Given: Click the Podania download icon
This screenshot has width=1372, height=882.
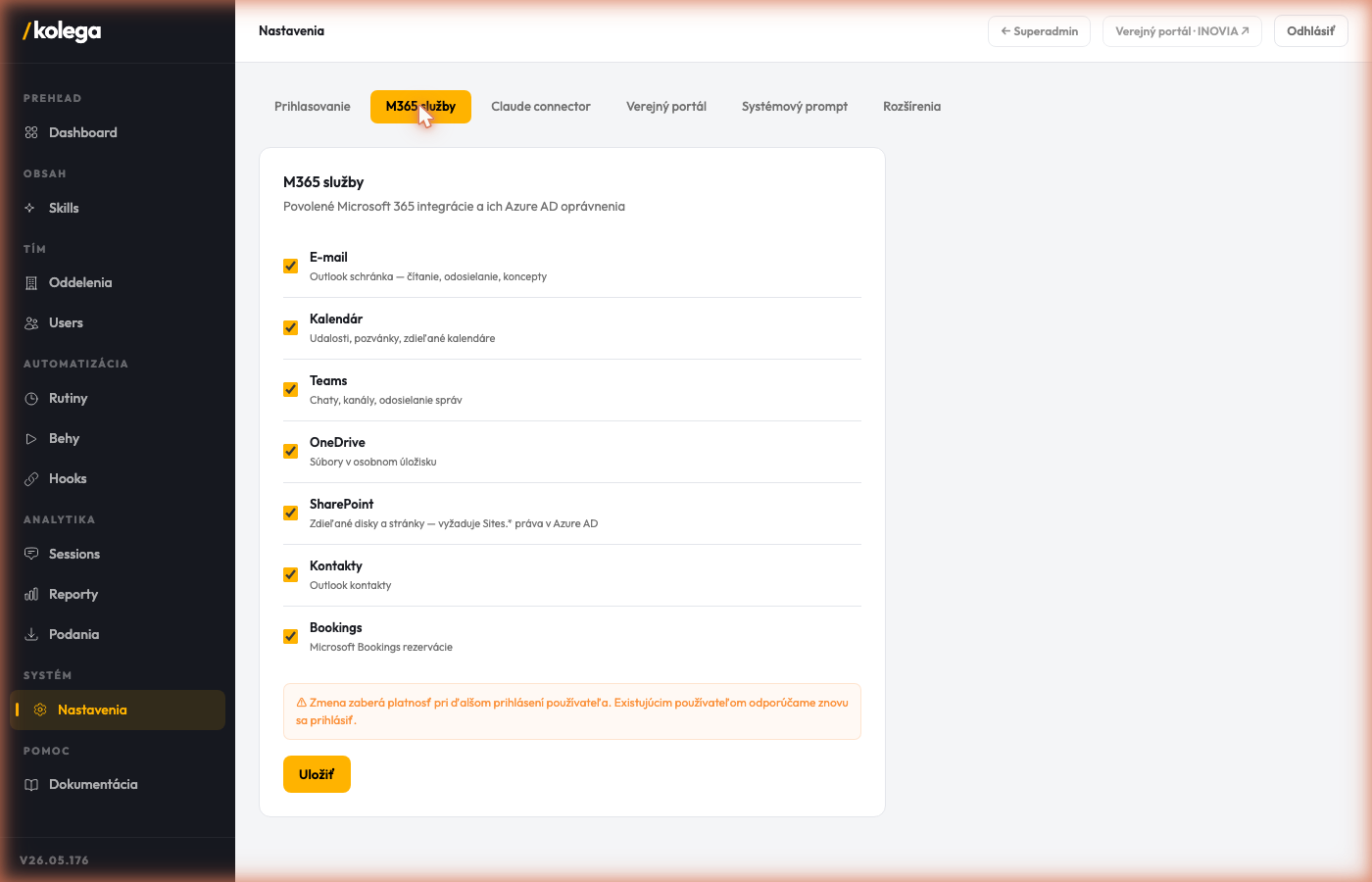Looking at the screenshot, I should click(x=31, y=634).
